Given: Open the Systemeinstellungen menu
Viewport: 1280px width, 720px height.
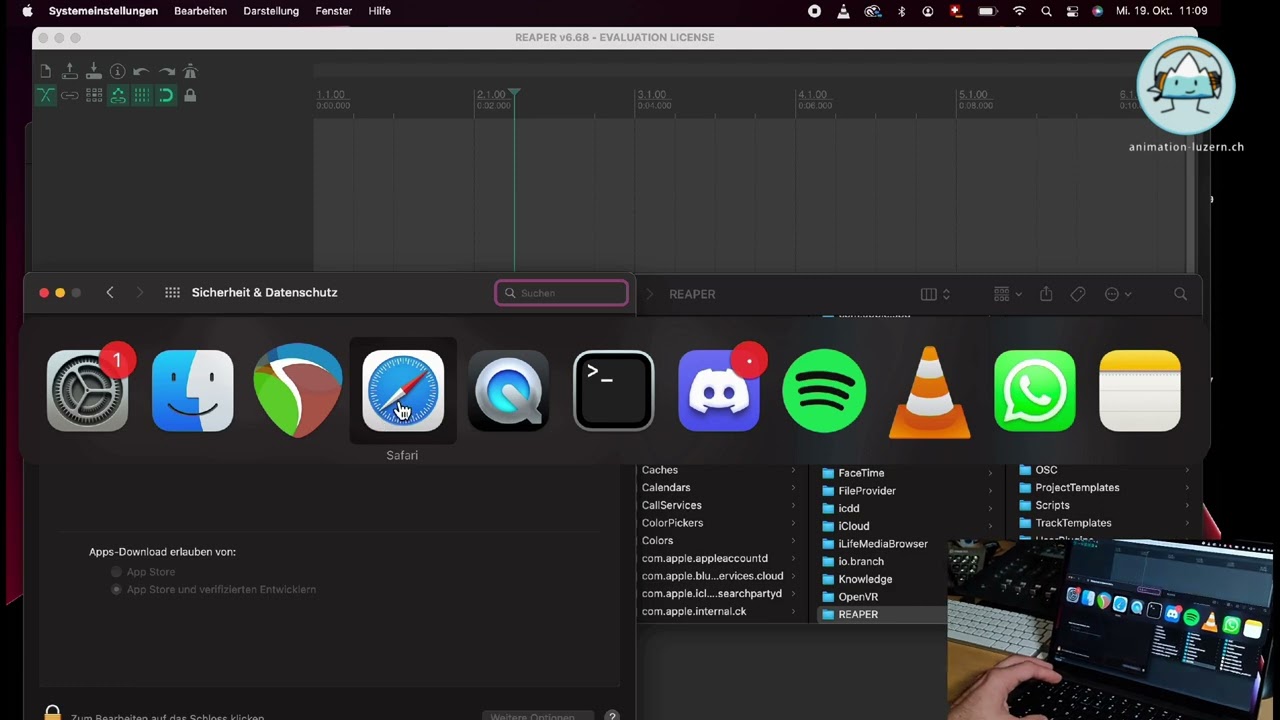Looking at the screenshot, I should click(103, 11).
